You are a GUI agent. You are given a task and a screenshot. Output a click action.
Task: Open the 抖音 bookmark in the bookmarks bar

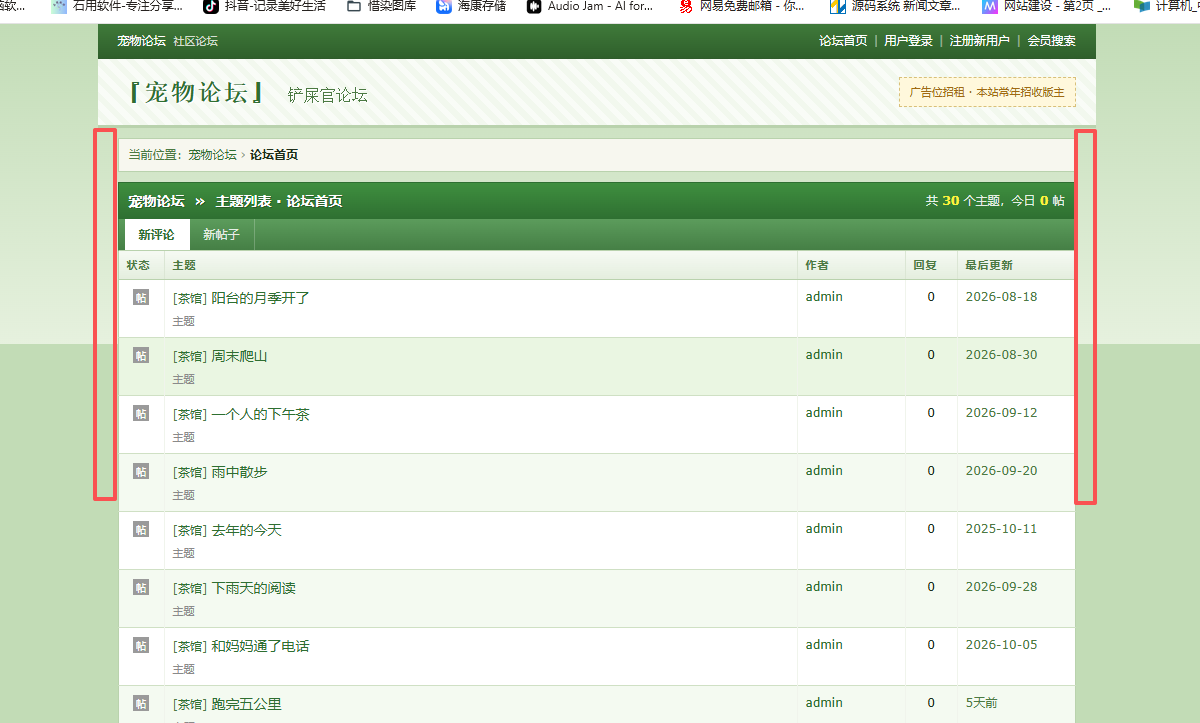pos(264,6)
